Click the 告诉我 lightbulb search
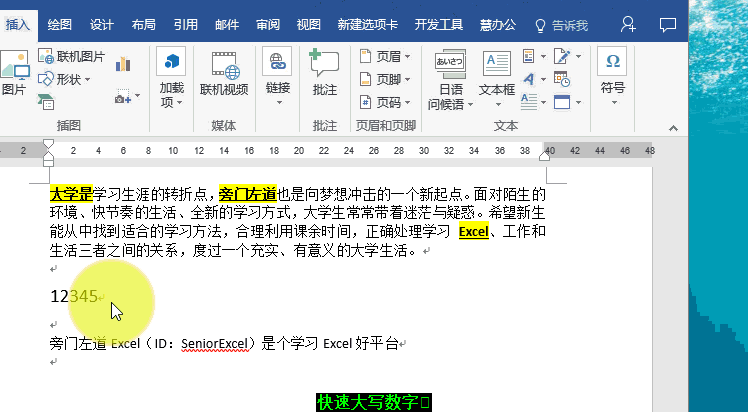The height and width of the screenshot is (412, 748). pos(562,25)
